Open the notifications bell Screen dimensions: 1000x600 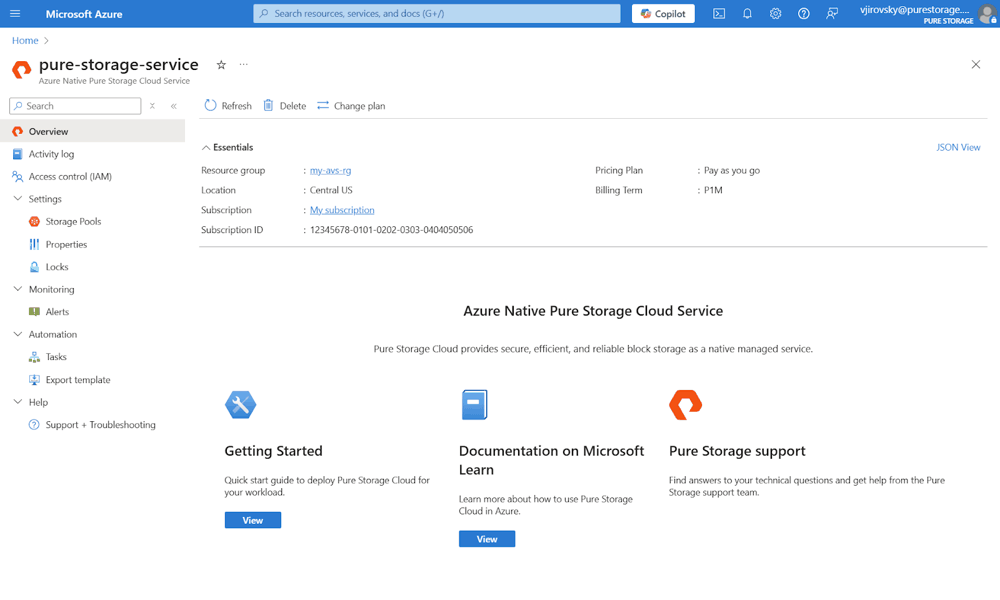747,13
